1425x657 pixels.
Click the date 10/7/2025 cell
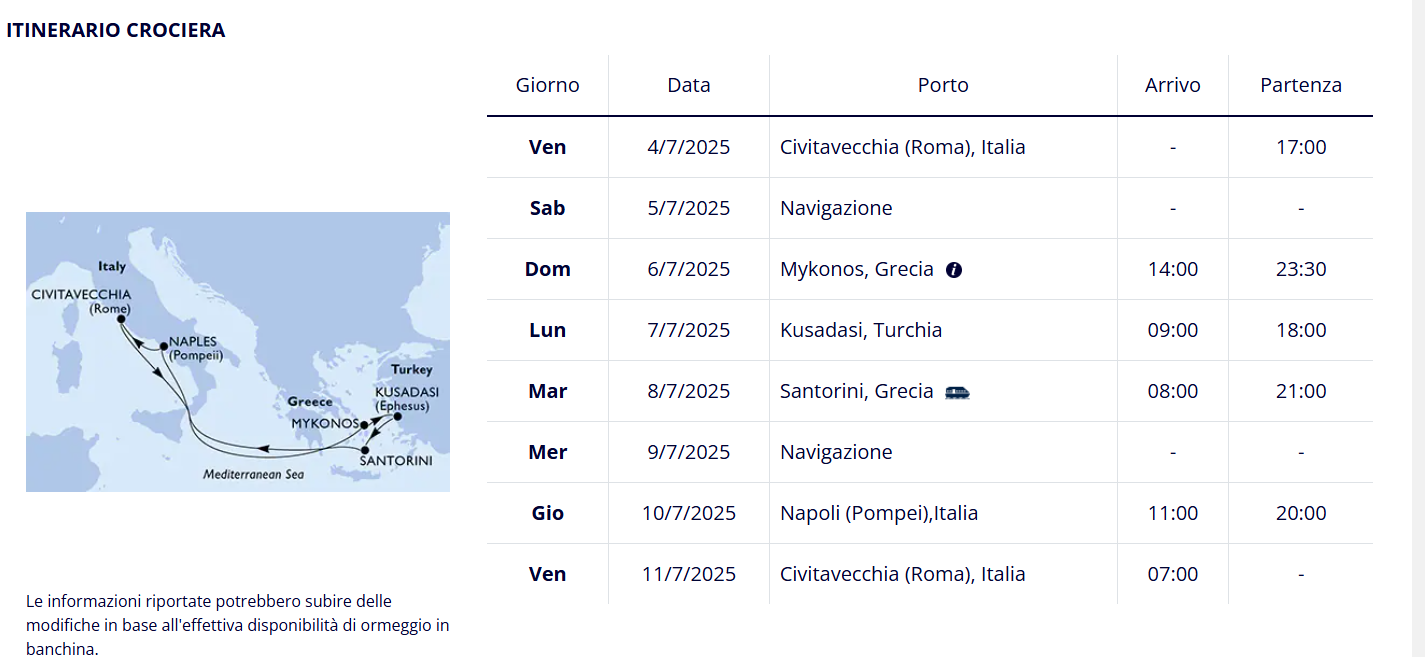click(x=689, y=513)
